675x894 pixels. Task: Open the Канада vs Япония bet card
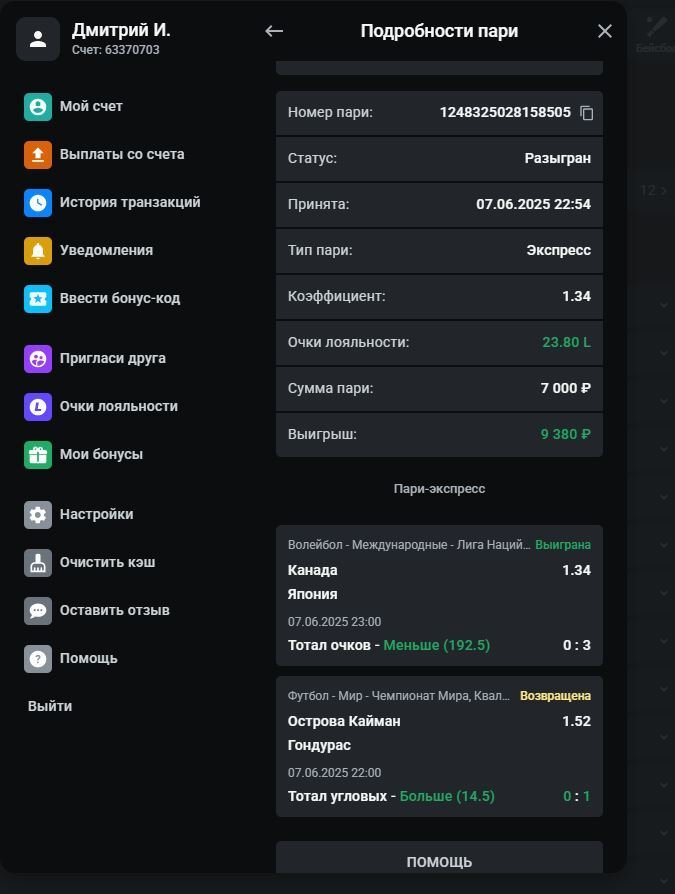[439, 595]
